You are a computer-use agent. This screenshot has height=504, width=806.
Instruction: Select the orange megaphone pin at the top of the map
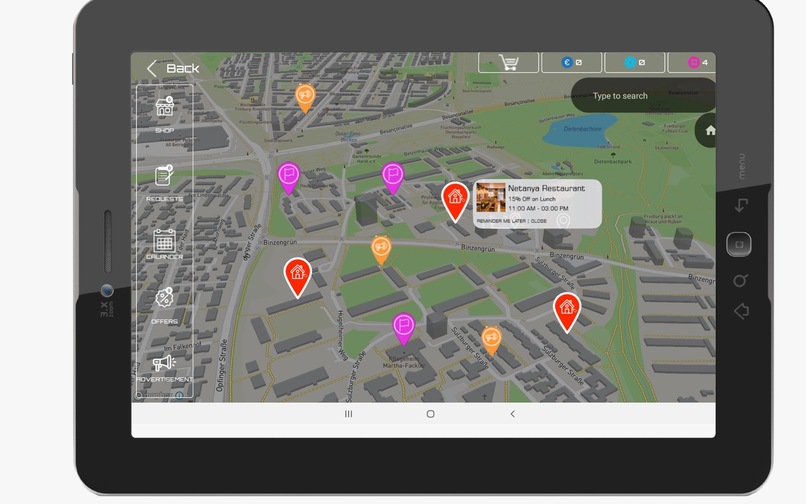[x=305, y=98]
